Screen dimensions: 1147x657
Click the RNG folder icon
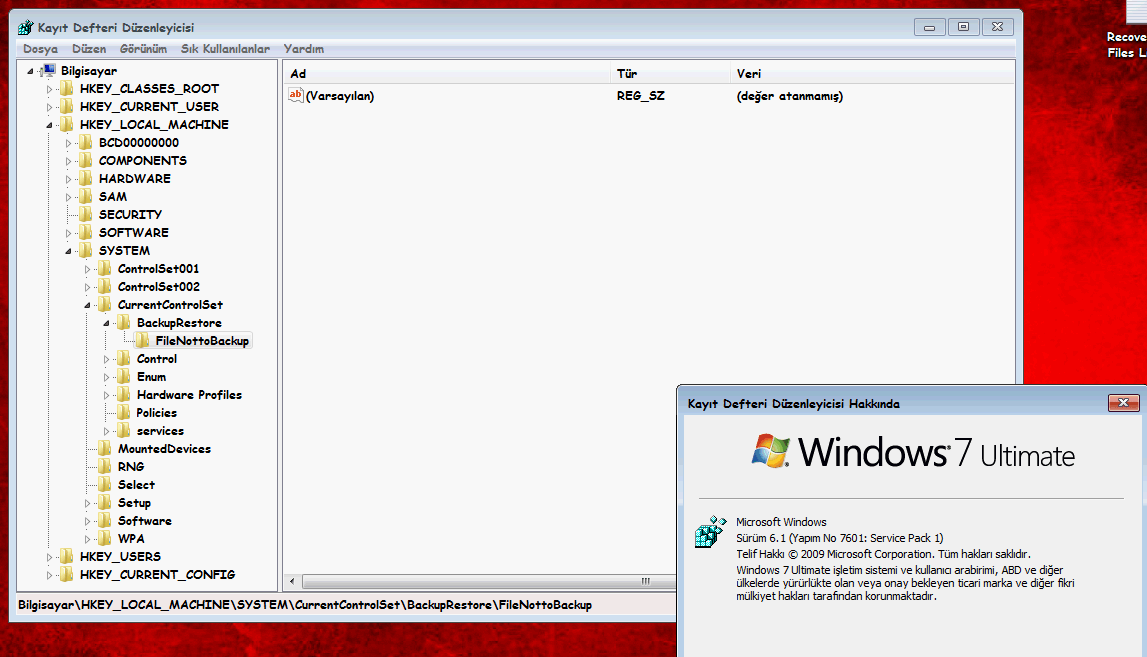[105, 466]
